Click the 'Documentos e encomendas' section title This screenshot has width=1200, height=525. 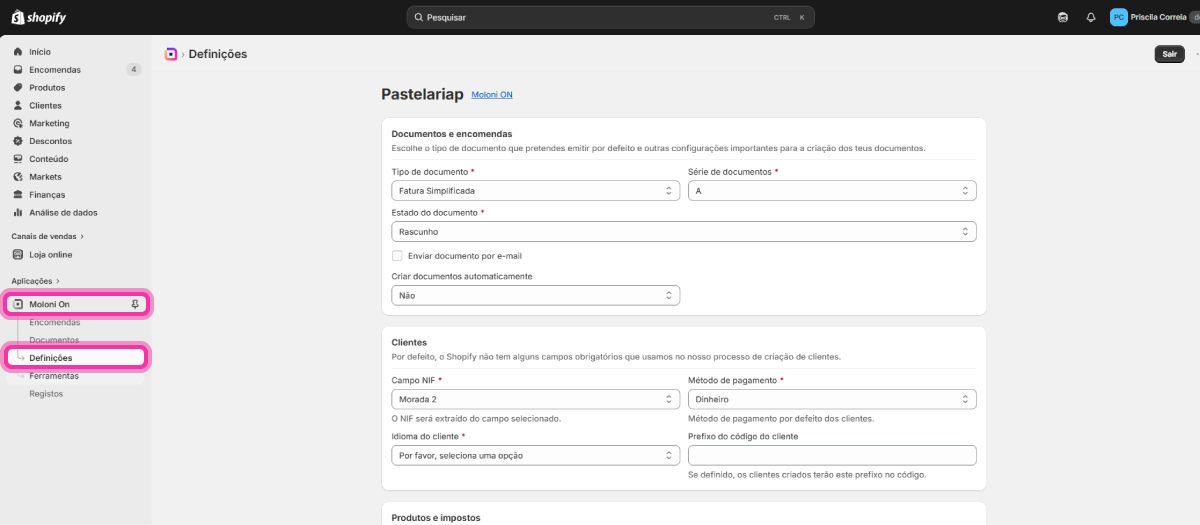click(x=452, y=133)
